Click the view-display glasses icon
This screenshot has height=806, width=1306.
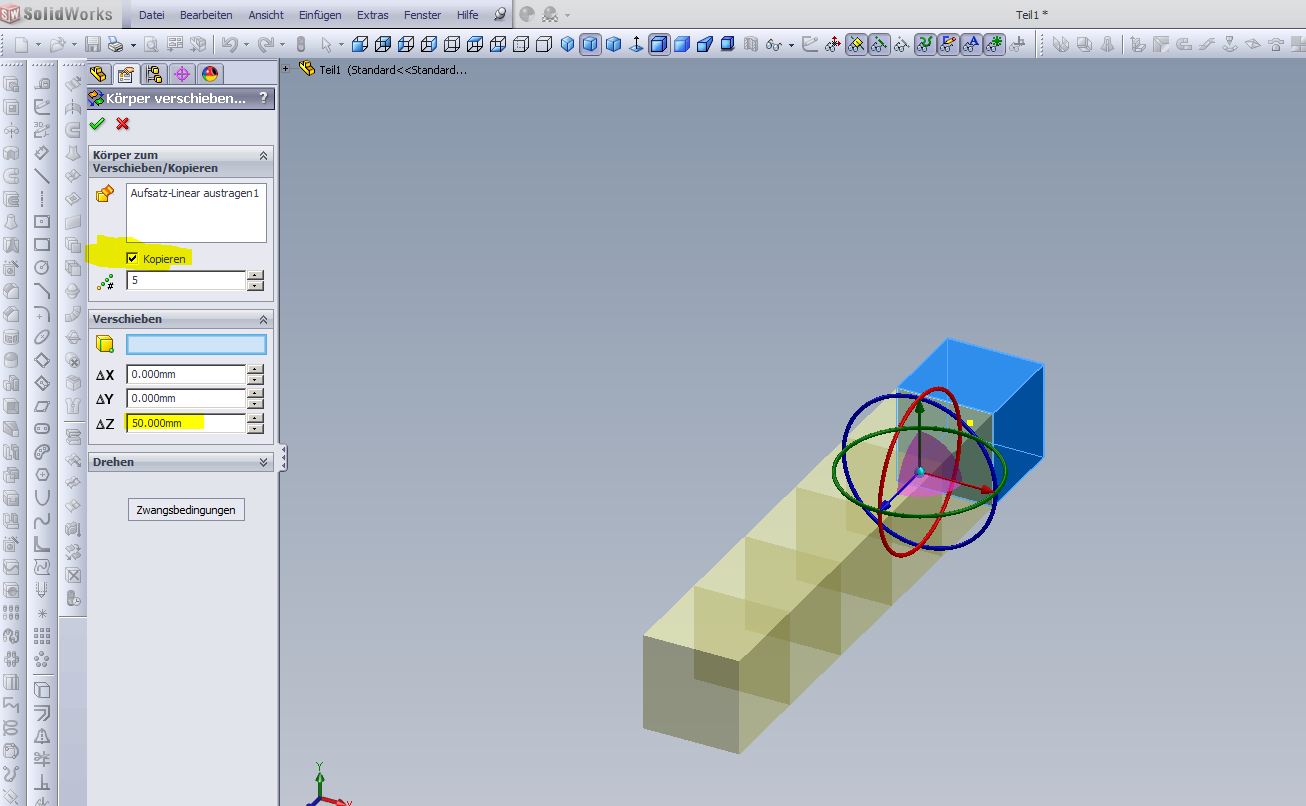[773, 44]
